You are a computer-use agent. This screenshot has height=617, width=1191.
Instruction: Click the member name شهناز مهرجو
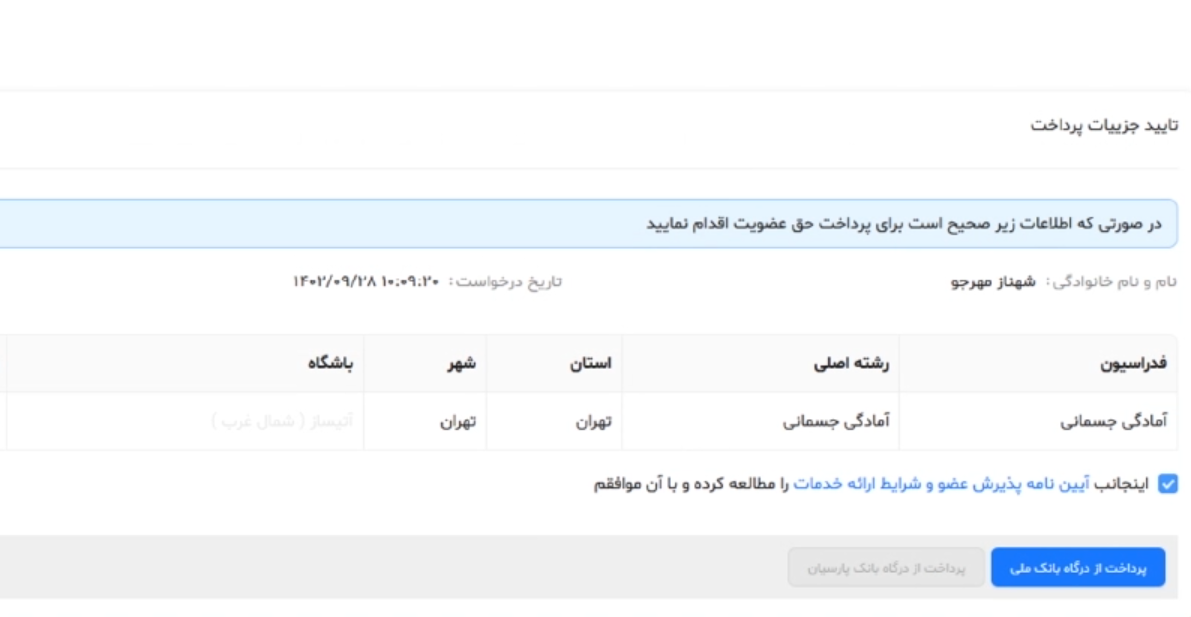[x=992, y=281]
